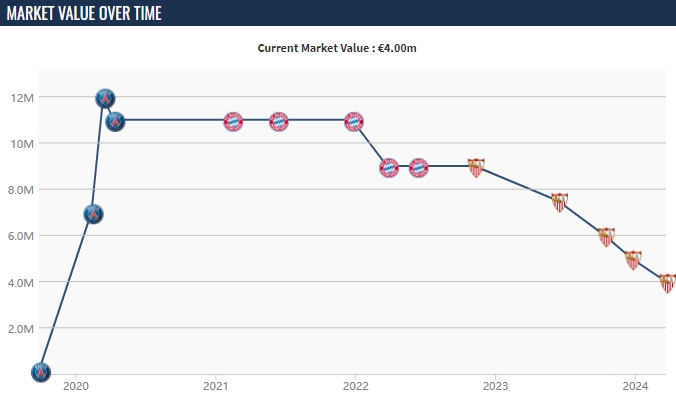The image size is (676, 399).
Task: Click the PSG crest at zero value
Action: click(x=41, y=372)
